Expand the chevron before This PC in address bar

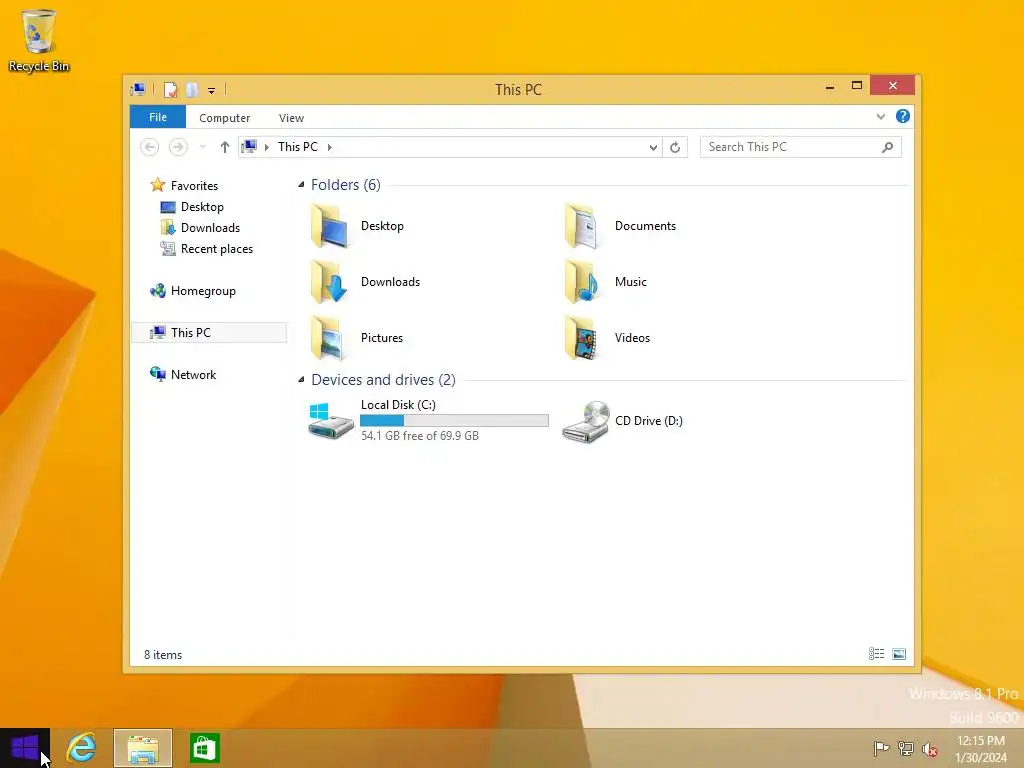[266, 147]
